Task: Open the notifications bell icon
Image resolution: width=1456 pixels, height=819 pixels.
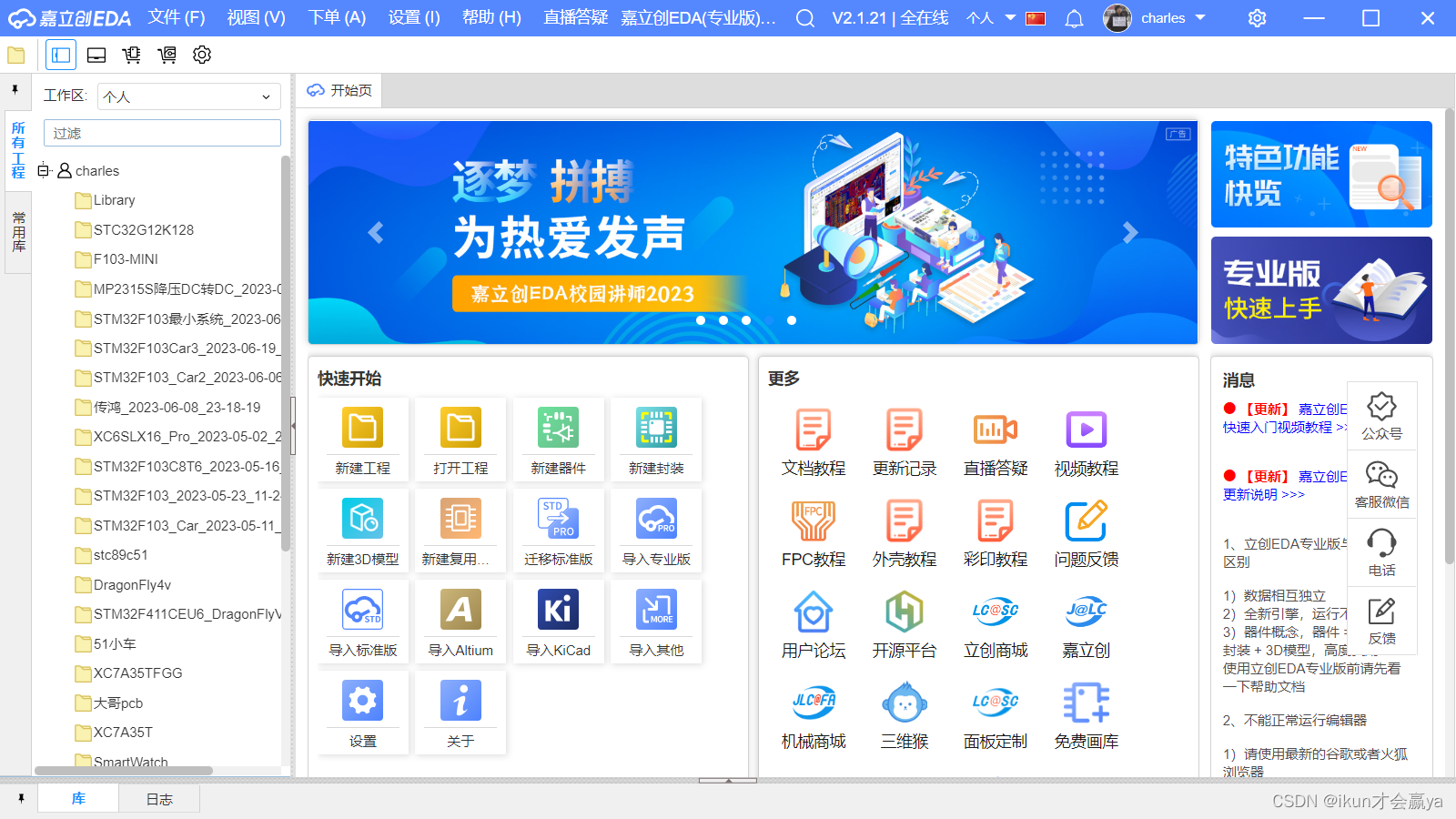Action: [x=1074, y=18]
